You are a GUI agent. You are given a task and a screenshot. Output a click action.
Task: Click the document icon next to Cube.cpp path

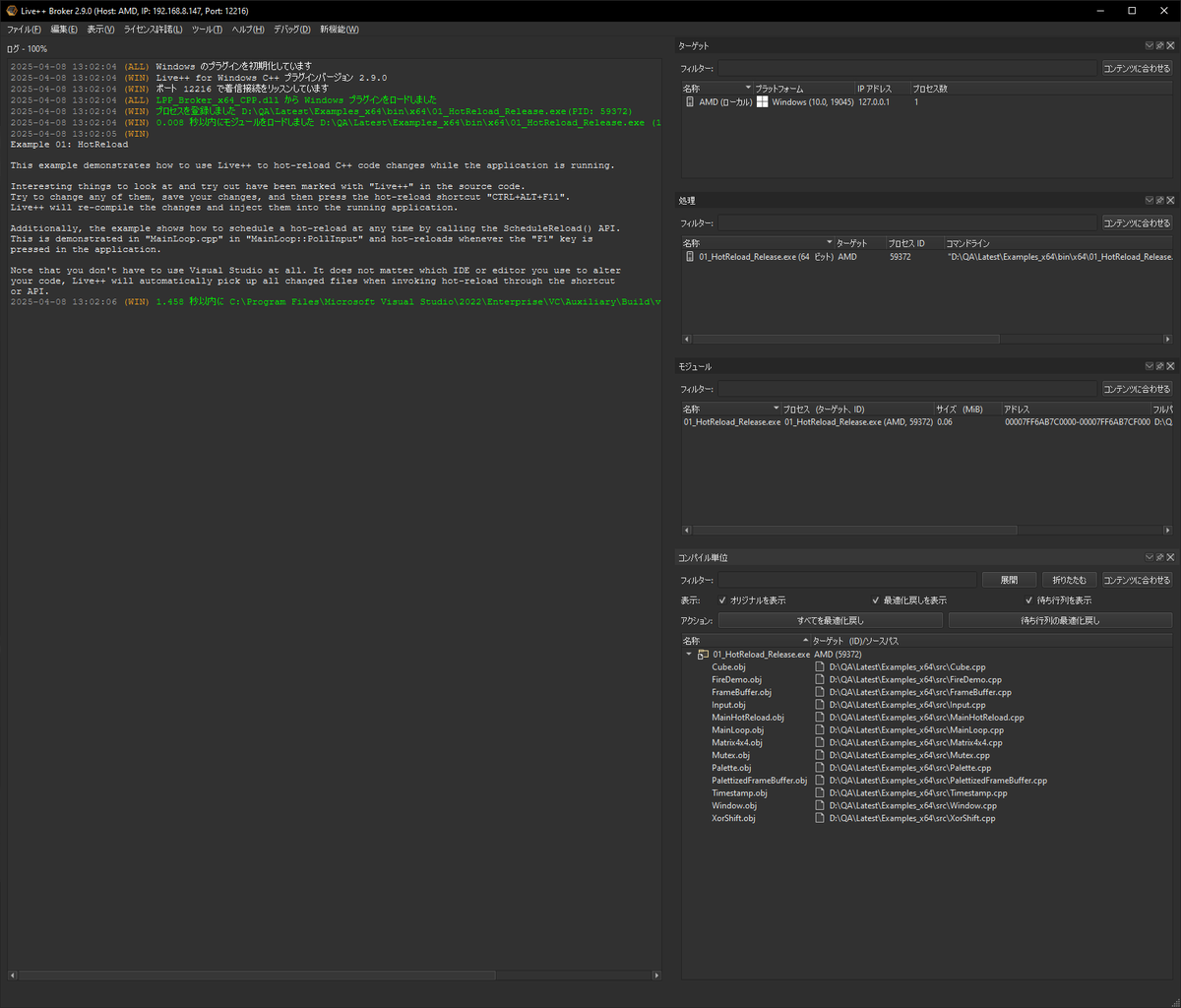pos(821,666)
